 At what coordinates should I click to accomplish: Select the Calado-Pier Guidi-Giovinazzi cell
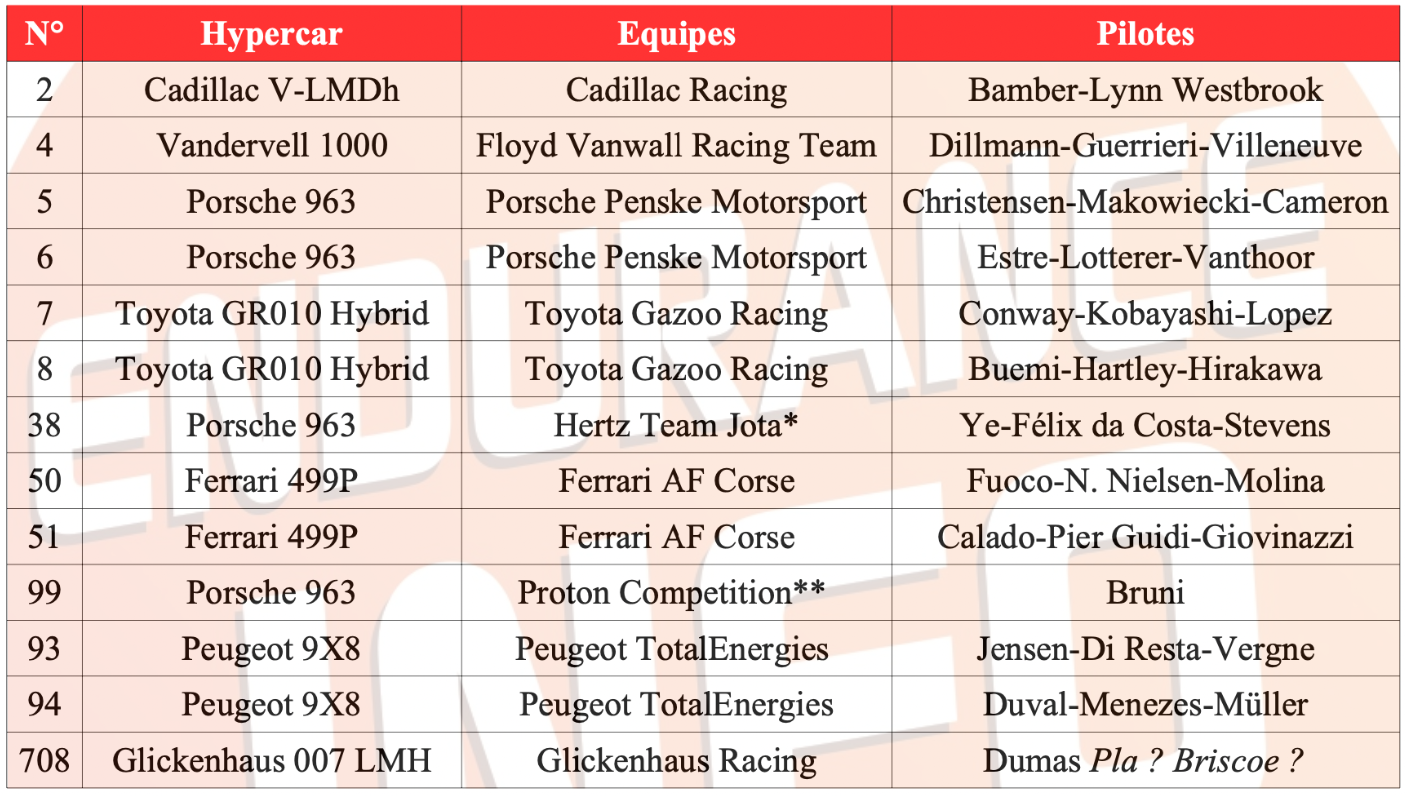click(1145, 537)
